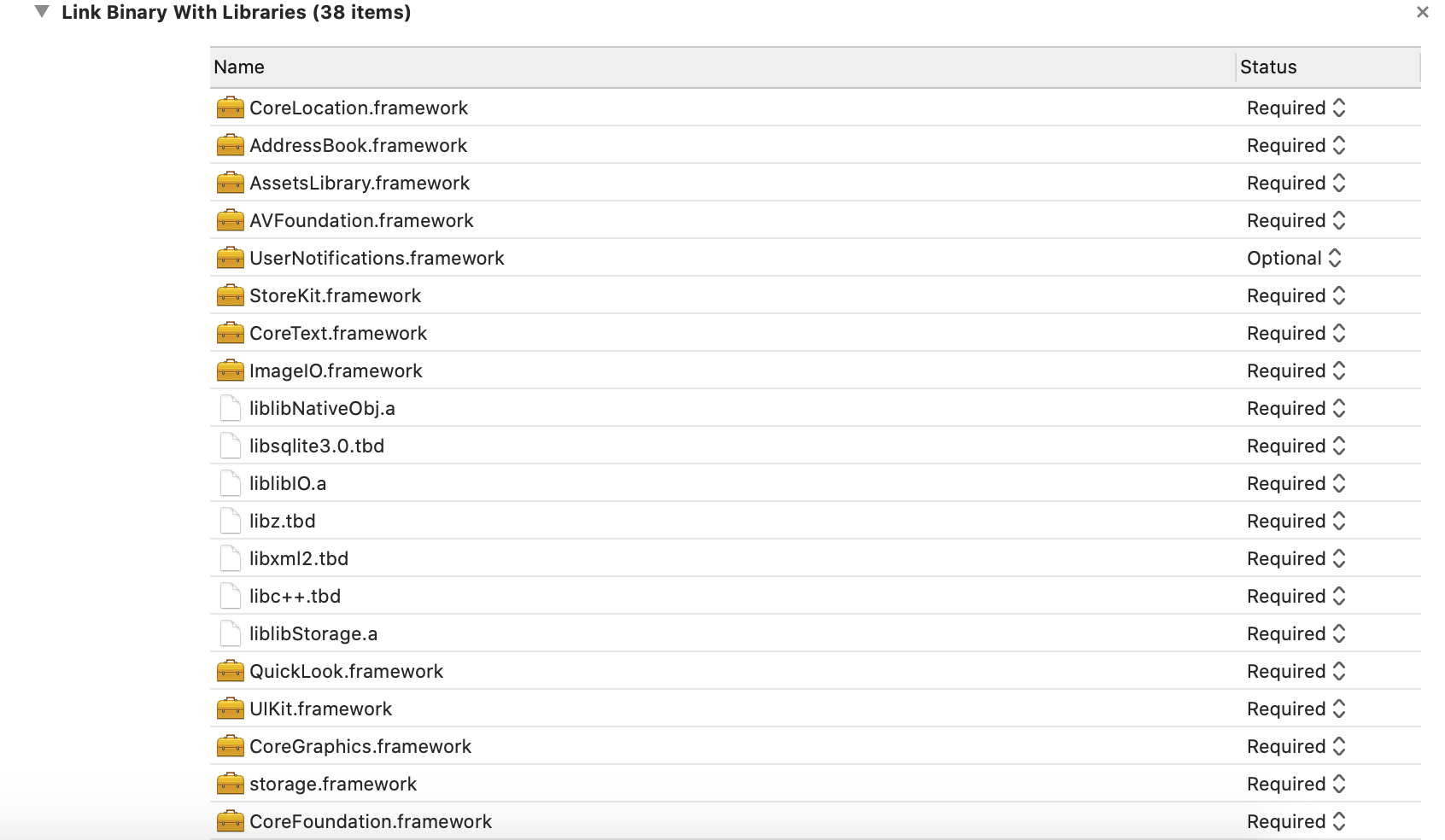Select the CoreGraphics.framework name text

tap(360, 746)
